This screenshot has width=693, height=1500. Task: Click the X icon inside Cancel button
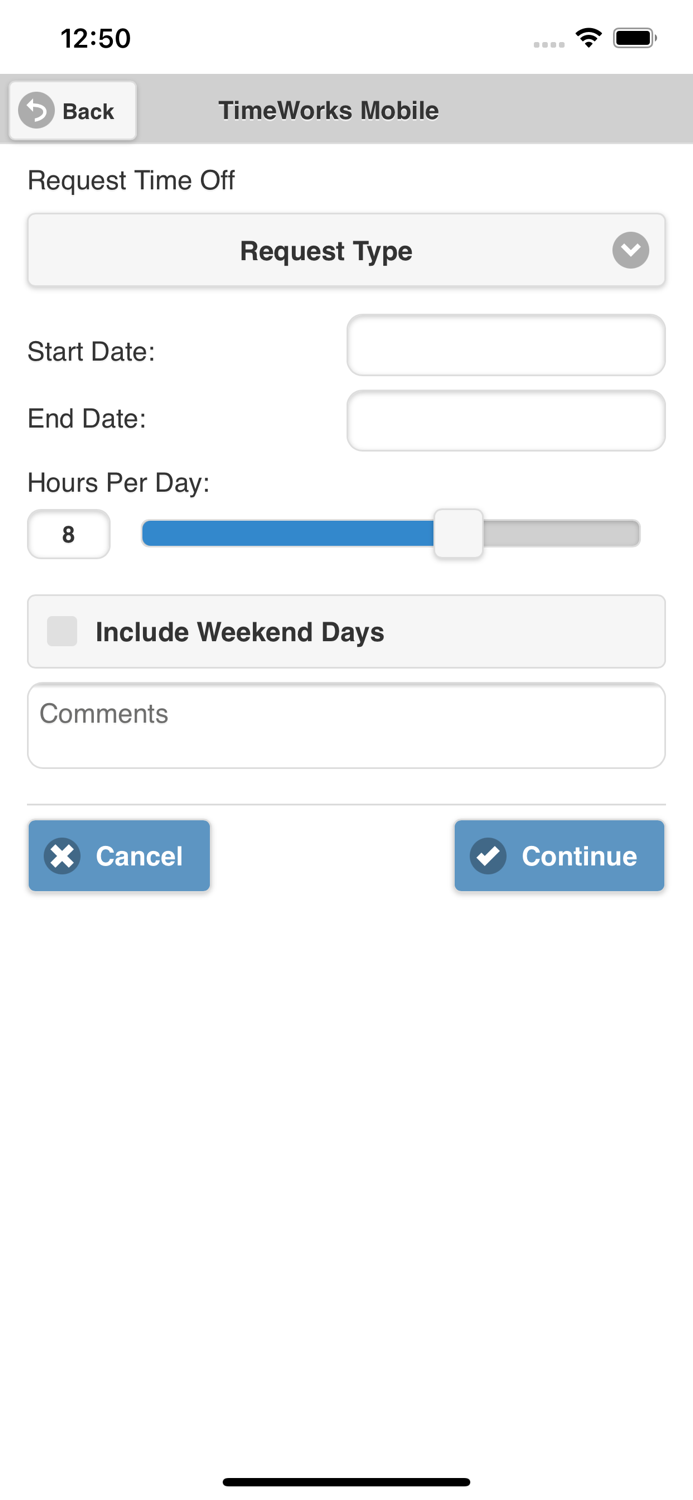click(62, 856)
